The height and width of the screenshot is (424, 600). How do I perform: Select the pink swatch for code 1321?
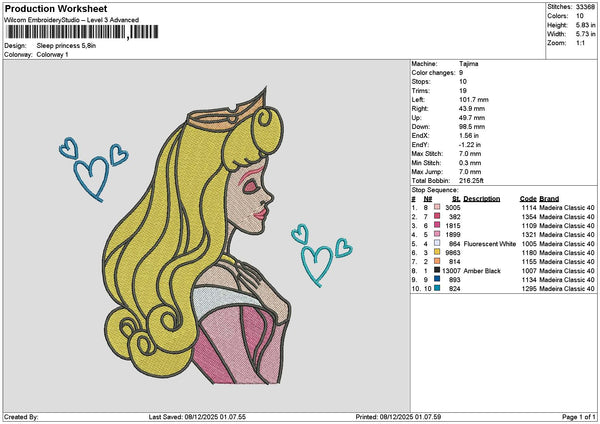(437, 234)
